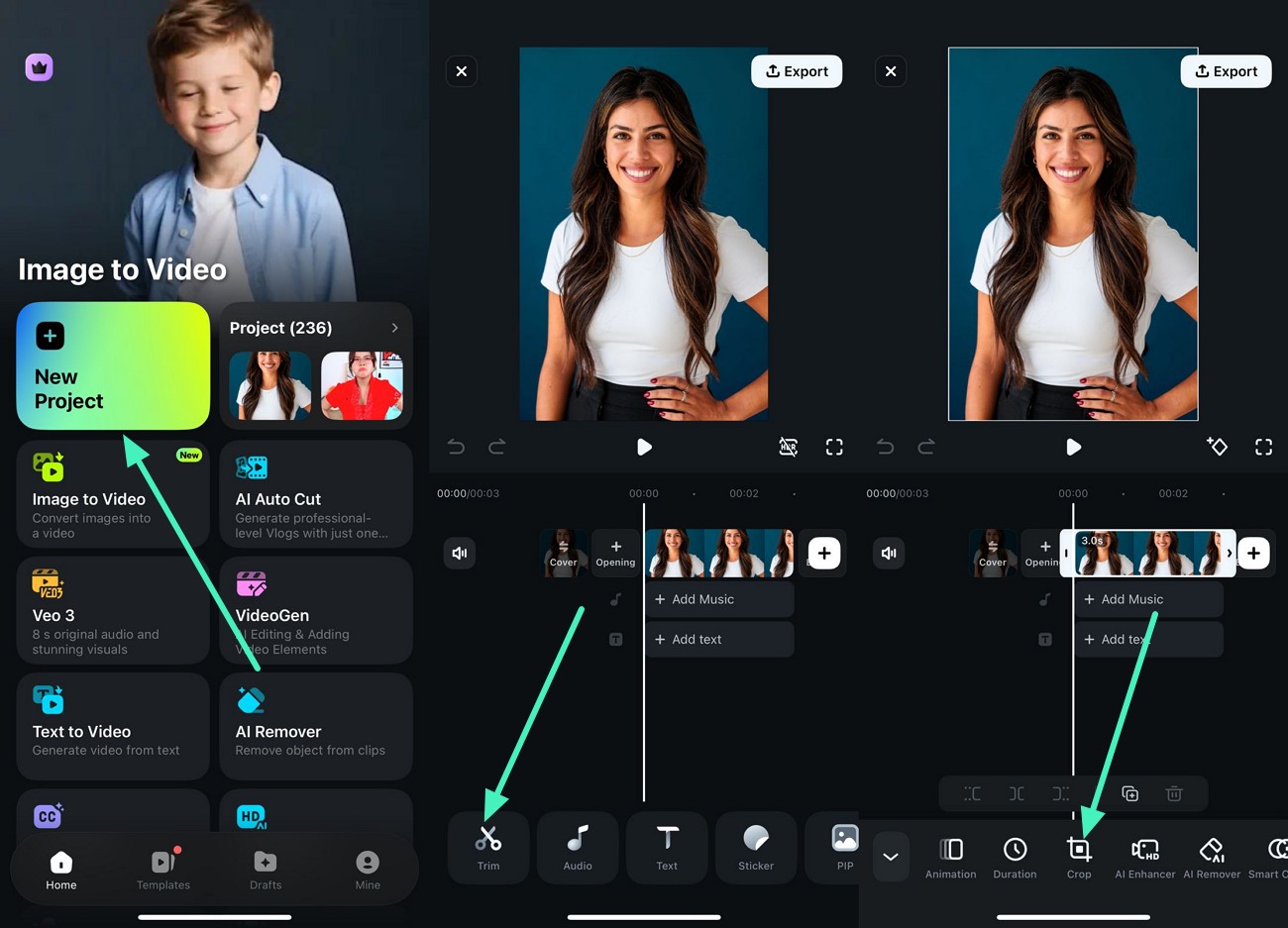1288x928 pixels.
Task: Open the Sticker tool
Action: [755, 847]
